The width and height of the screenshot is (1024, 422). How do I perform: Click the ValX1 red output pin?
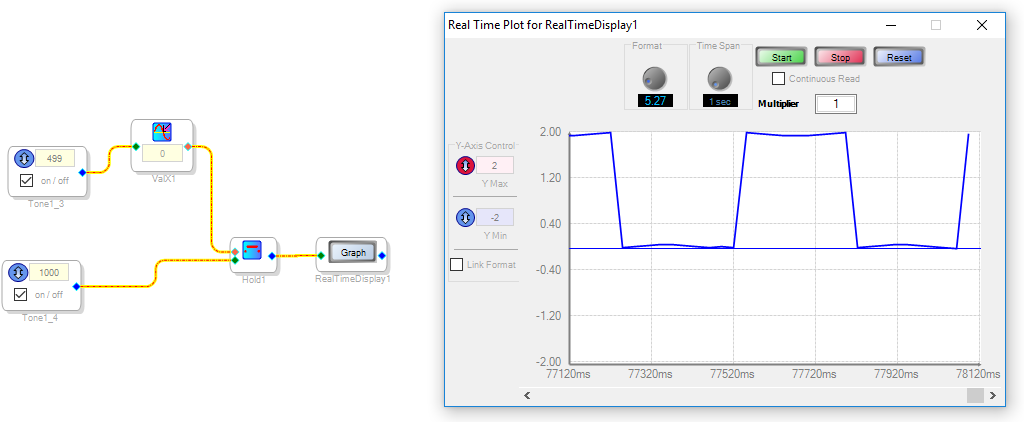pos(188,146)
